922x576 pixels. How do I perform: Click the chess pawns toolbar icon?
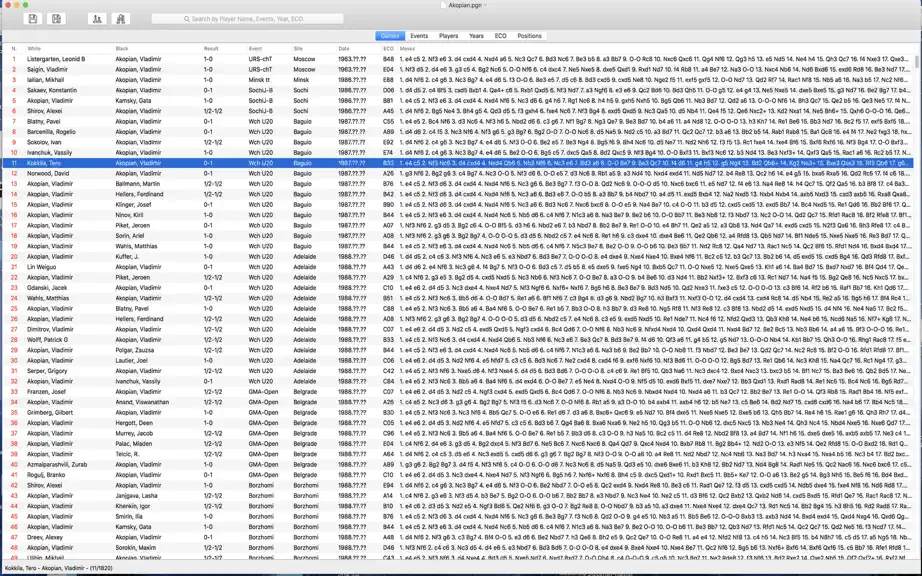97,19
